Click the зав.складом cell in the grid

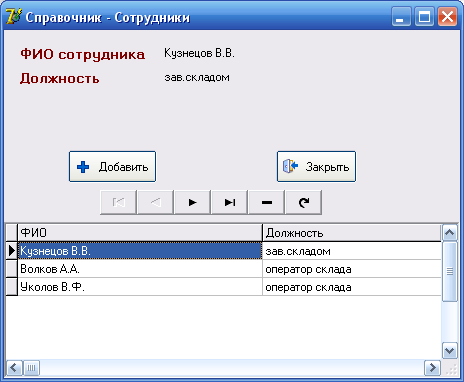(352, 251)
